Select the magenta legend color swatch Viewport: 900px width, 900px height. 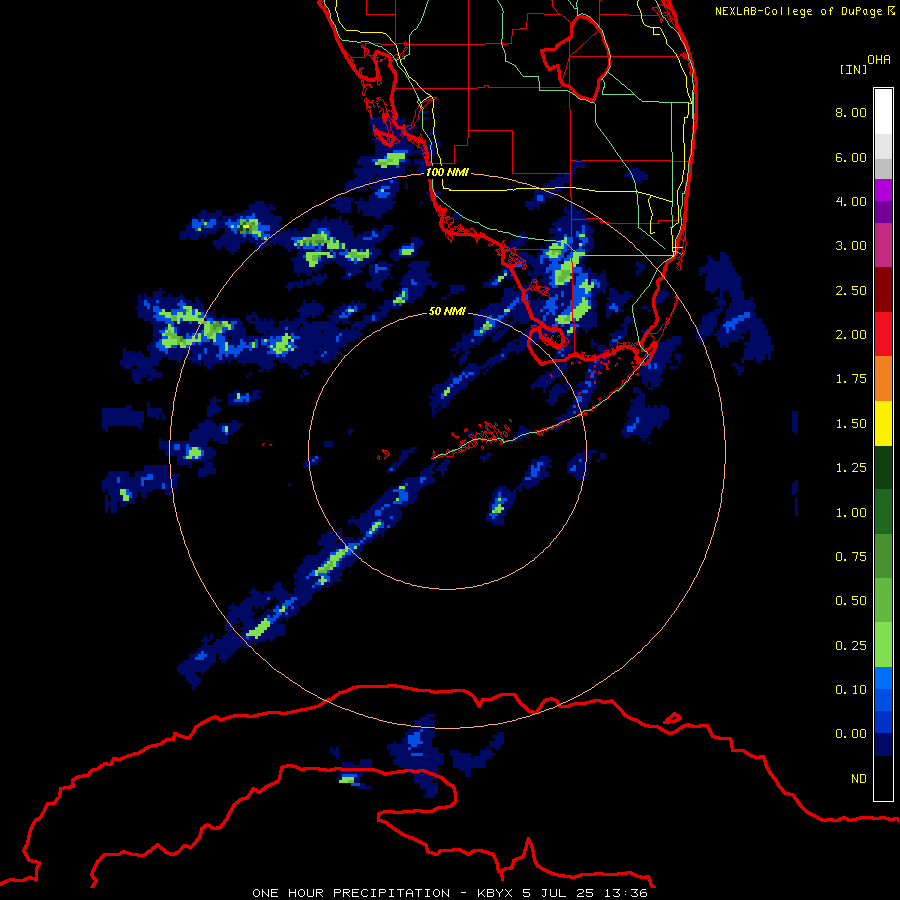[x=883, y=190]
